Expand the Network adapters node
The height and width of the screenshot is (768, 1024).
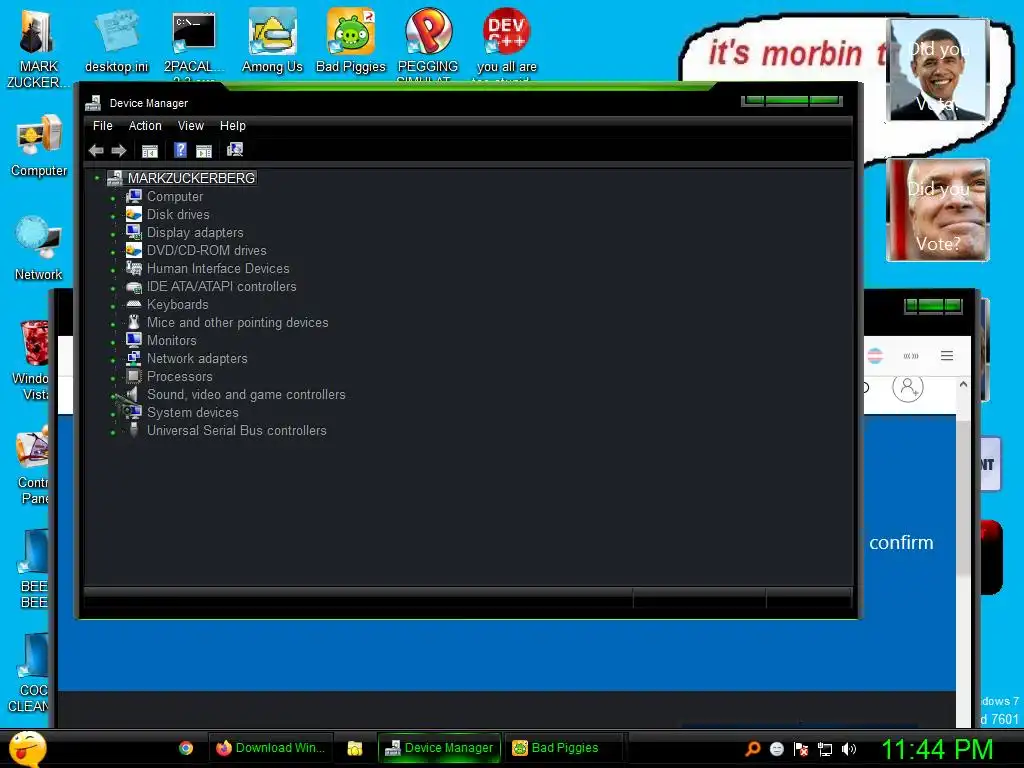point(113,359)
